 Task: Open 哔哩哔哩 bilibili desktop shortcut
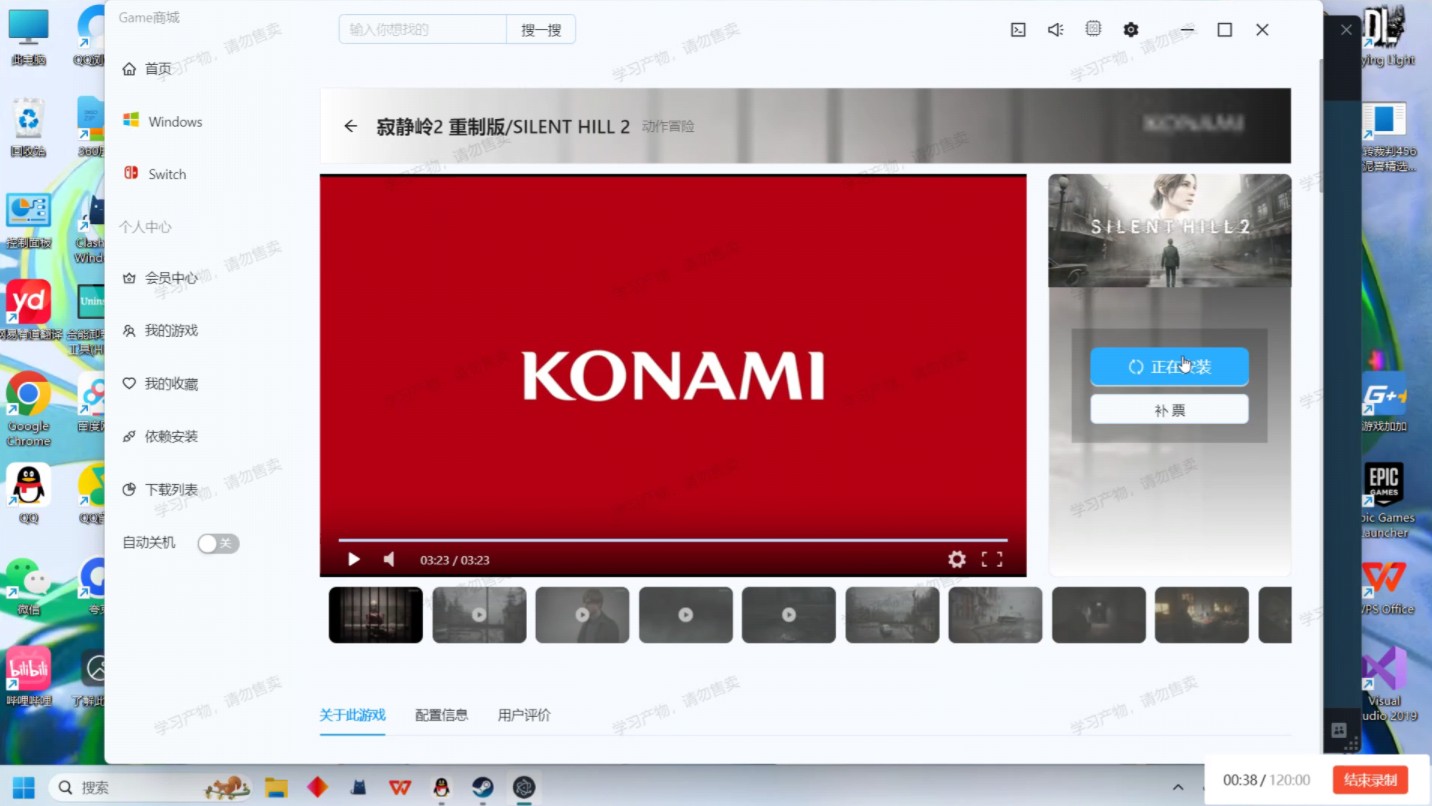(28, 677)
